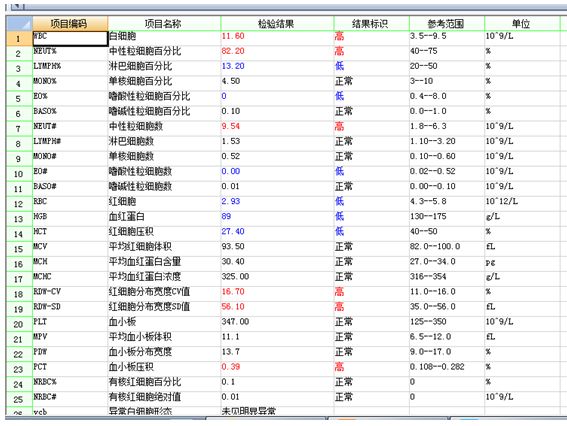This screenshot has width=567, height=426.
Task: Click the 血红蛋白 name cell
Action: click(x=164, y=219)
